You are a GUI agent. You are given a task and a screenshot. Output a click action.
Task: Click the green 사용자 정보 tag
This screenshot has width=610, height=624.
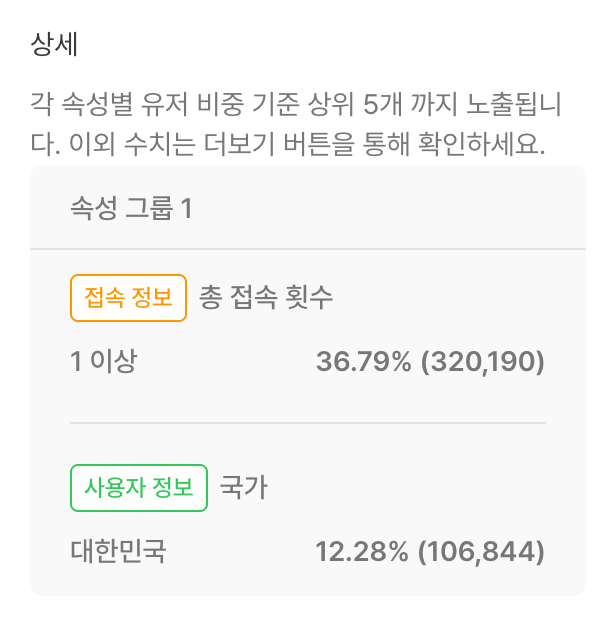(x=139, y=488)
